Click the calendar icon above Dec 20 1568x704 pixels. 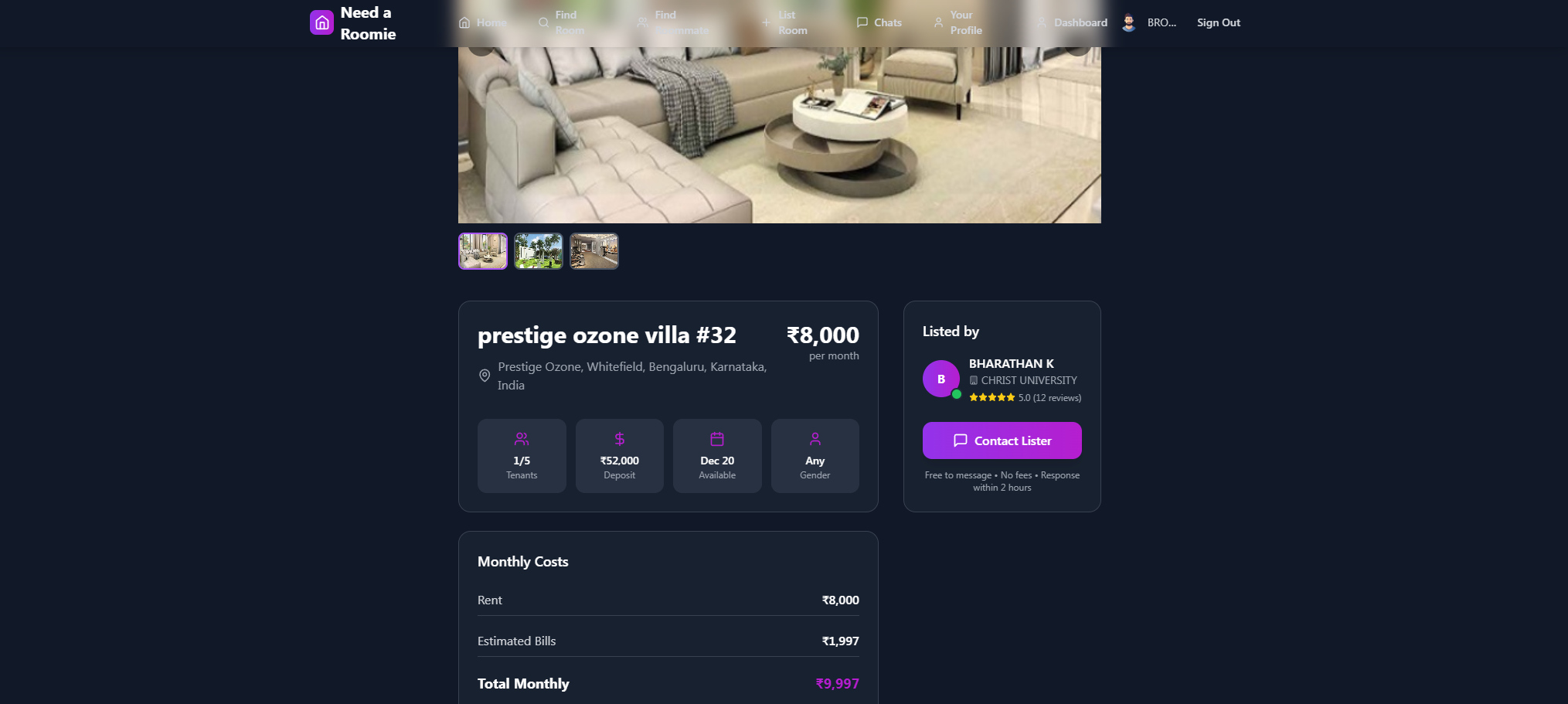pos(717,439)
